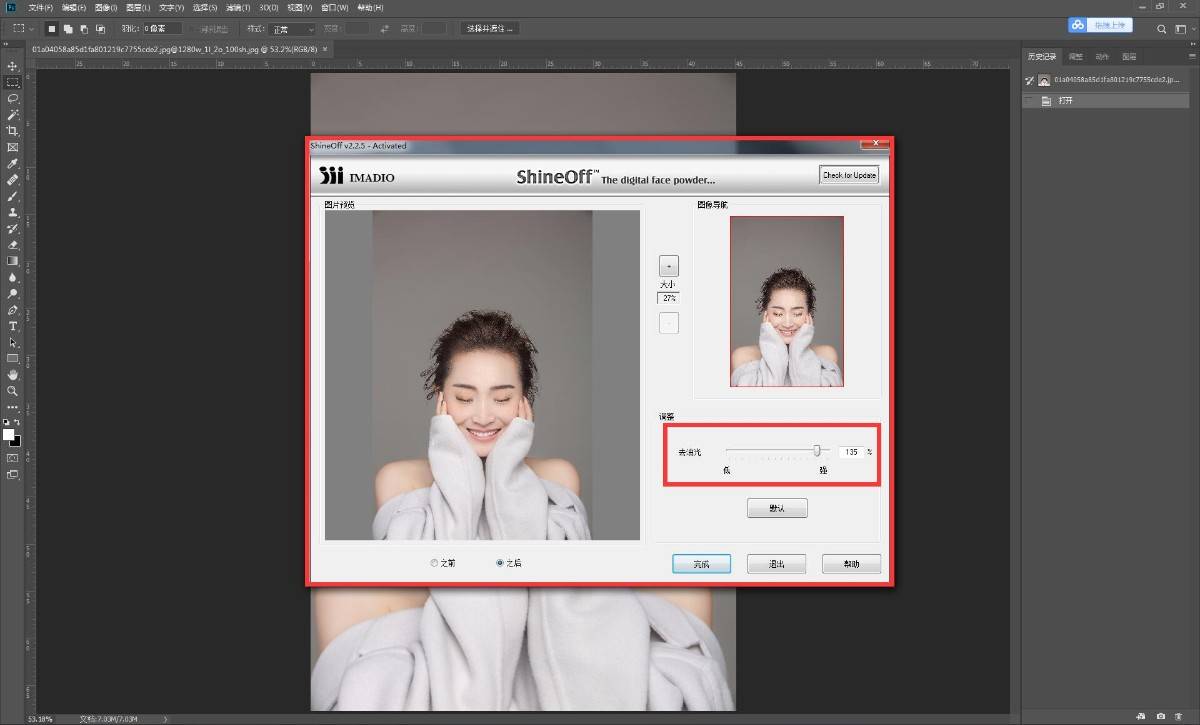The width and height of the screenshot is (1200, 725).
Task: Open the 样式 style dropdown
Action: [x=294, y=28]
